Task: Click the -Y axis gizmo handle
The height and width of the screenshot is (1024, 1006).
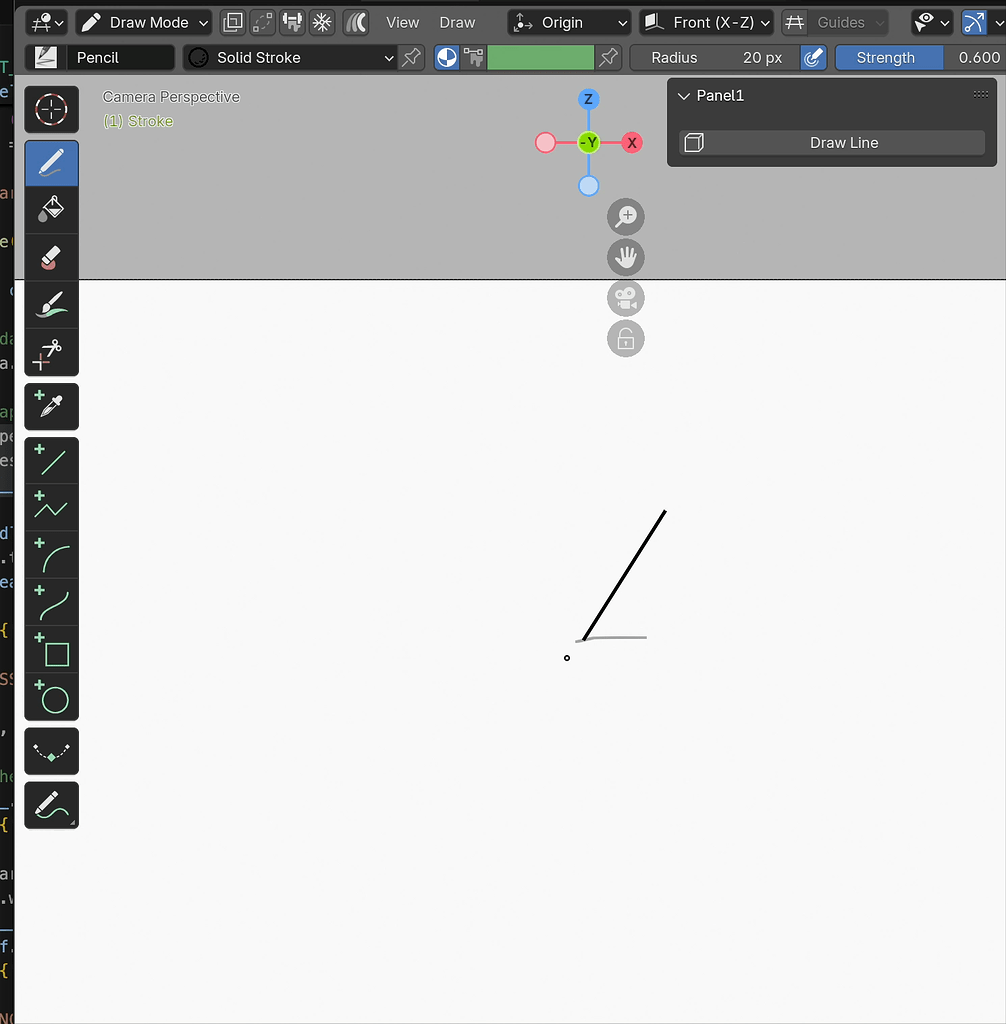Action: pyautogui.click(x=589, y=142)
